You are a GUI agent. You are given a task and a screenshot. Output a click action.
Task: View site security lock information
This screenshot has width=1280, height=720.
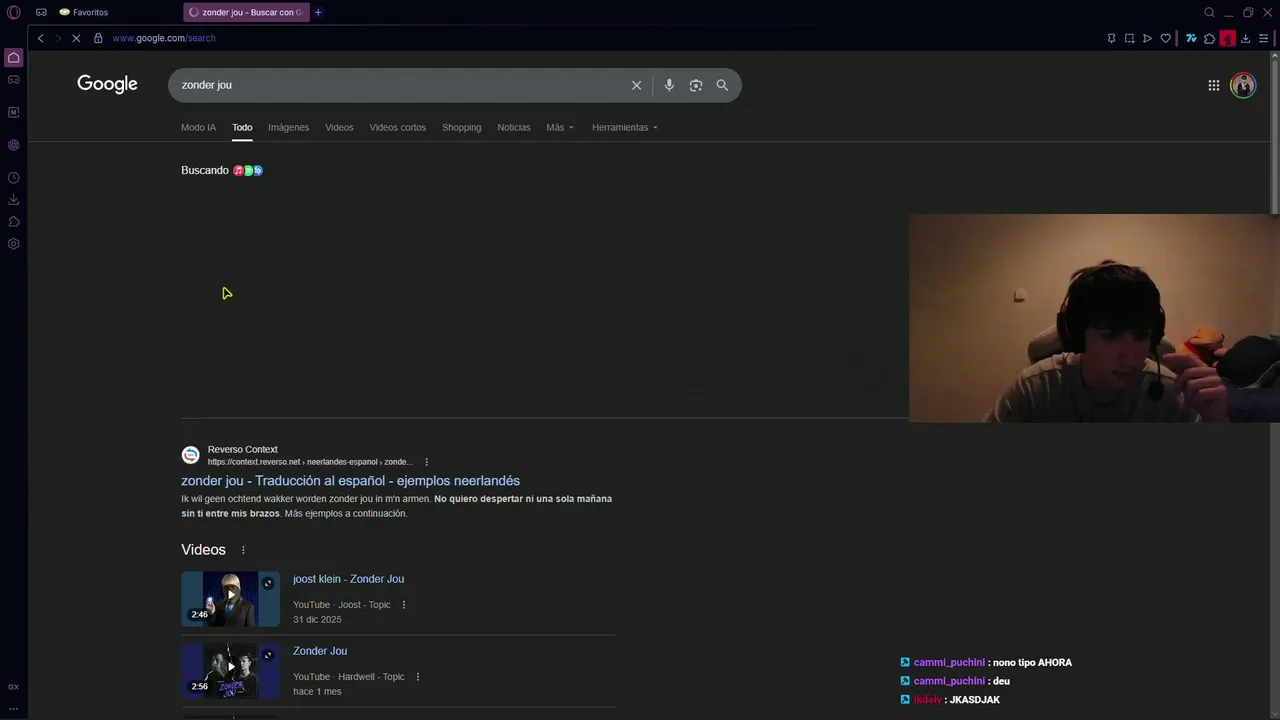(x=98, y=38)
